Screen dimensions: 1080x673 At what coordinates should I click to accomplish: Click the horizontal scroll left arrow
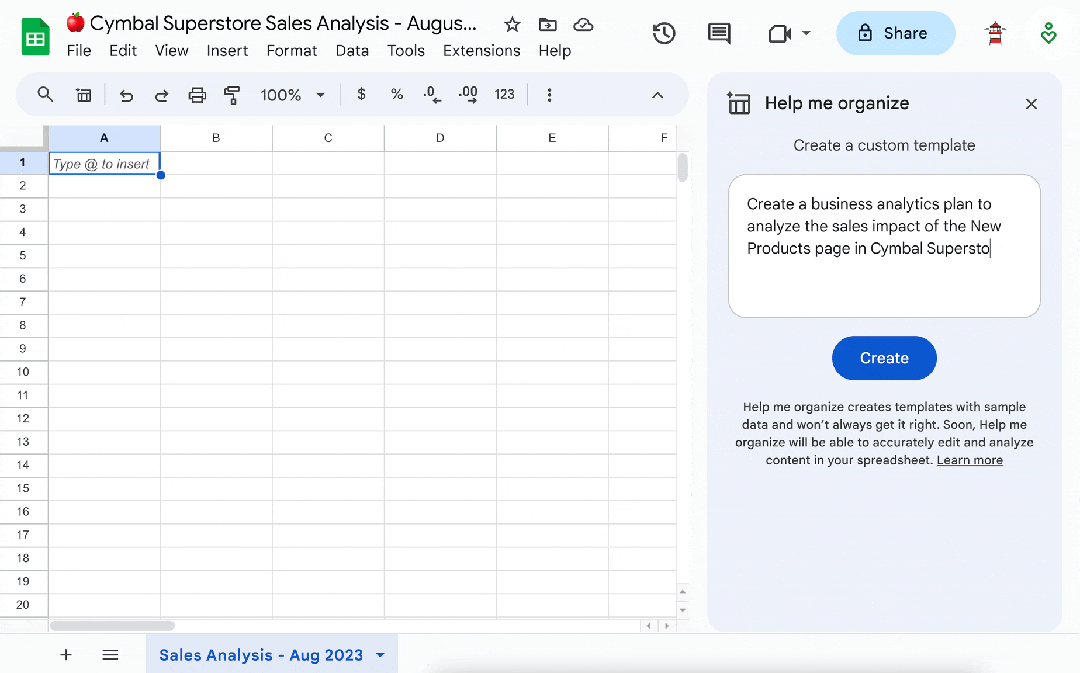(x=648, y=625)
